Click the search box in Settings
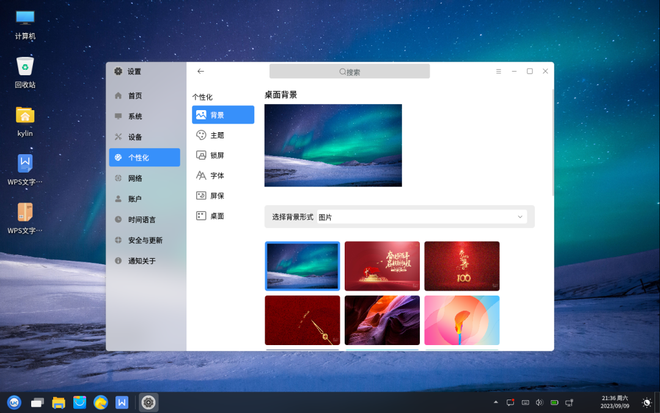This screenshot has width=660, height=413. coord(349,72)
